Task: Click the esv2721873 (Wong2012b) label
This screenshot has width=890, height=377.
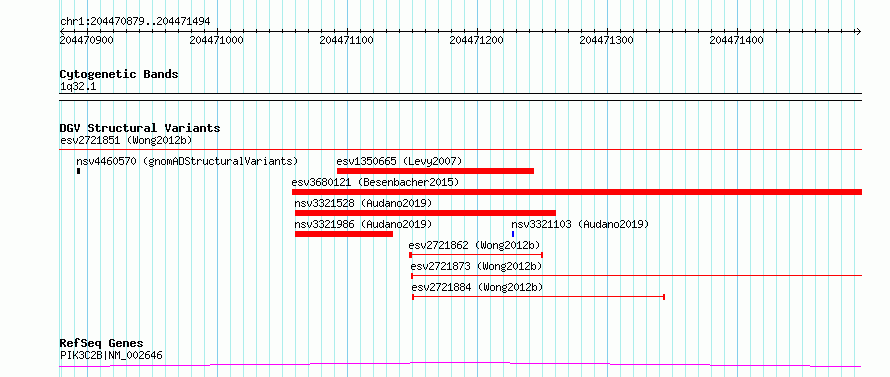Action: pyautogui.click(x=477, y=266)
